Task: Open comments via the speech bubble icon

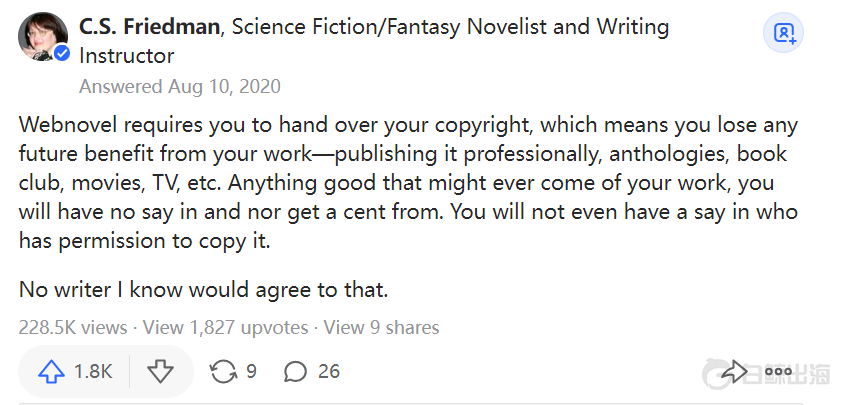Action: click(295, 372)
